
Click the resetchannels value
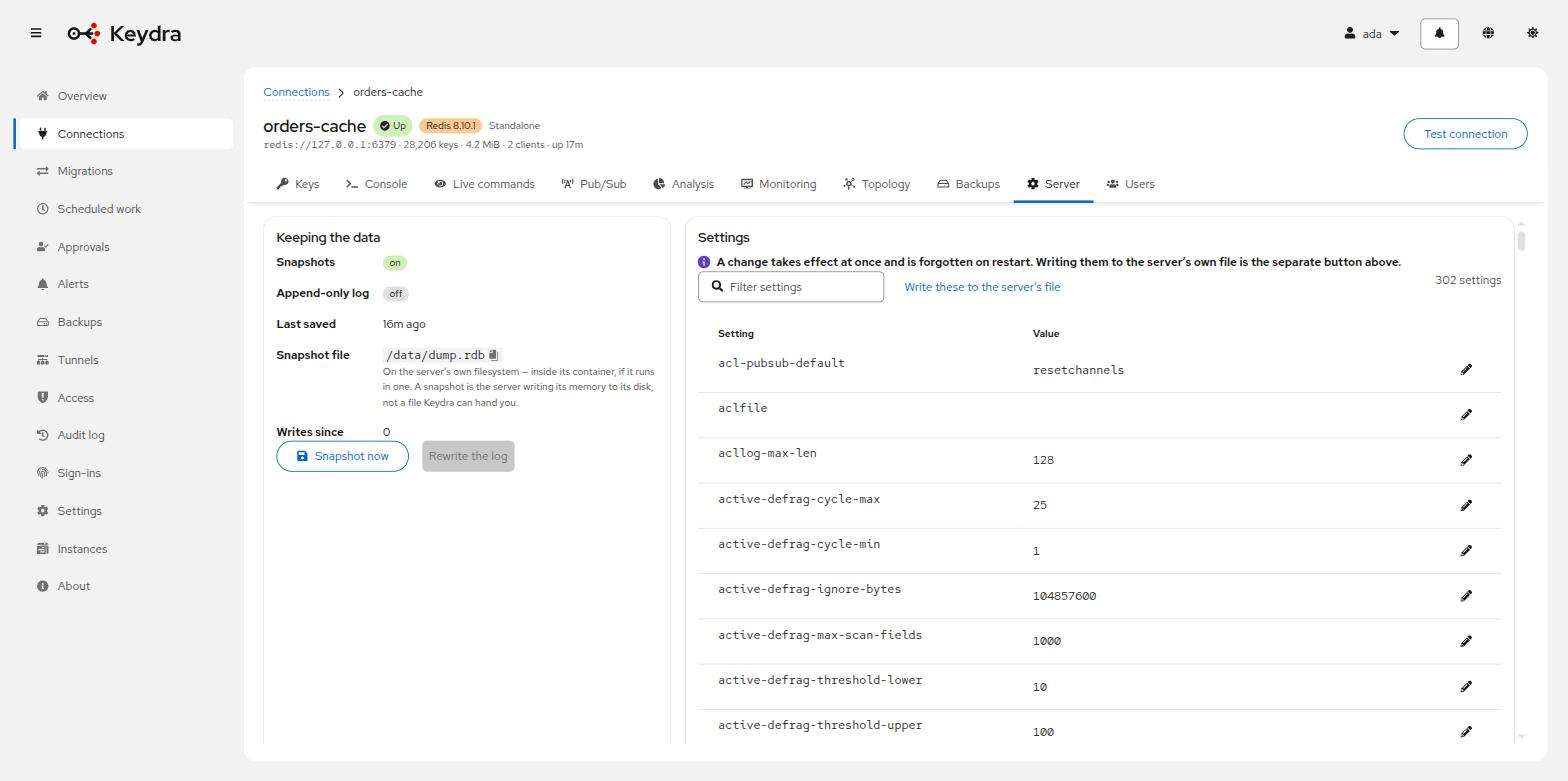coord(1078,370)
